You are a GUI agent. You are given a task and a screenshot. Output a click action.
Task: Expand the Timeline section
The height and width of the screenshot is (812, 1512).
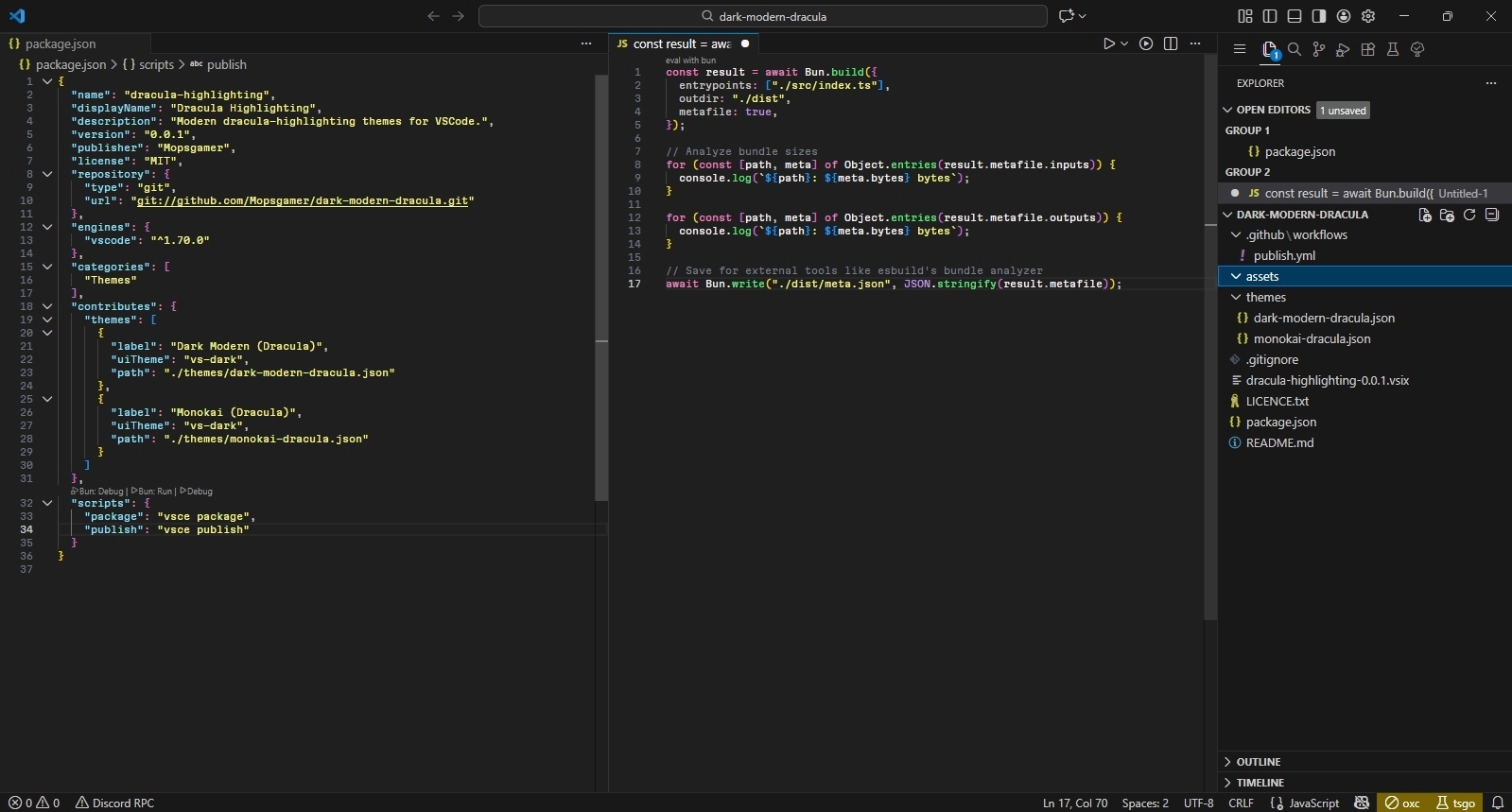pos(1228,783)
